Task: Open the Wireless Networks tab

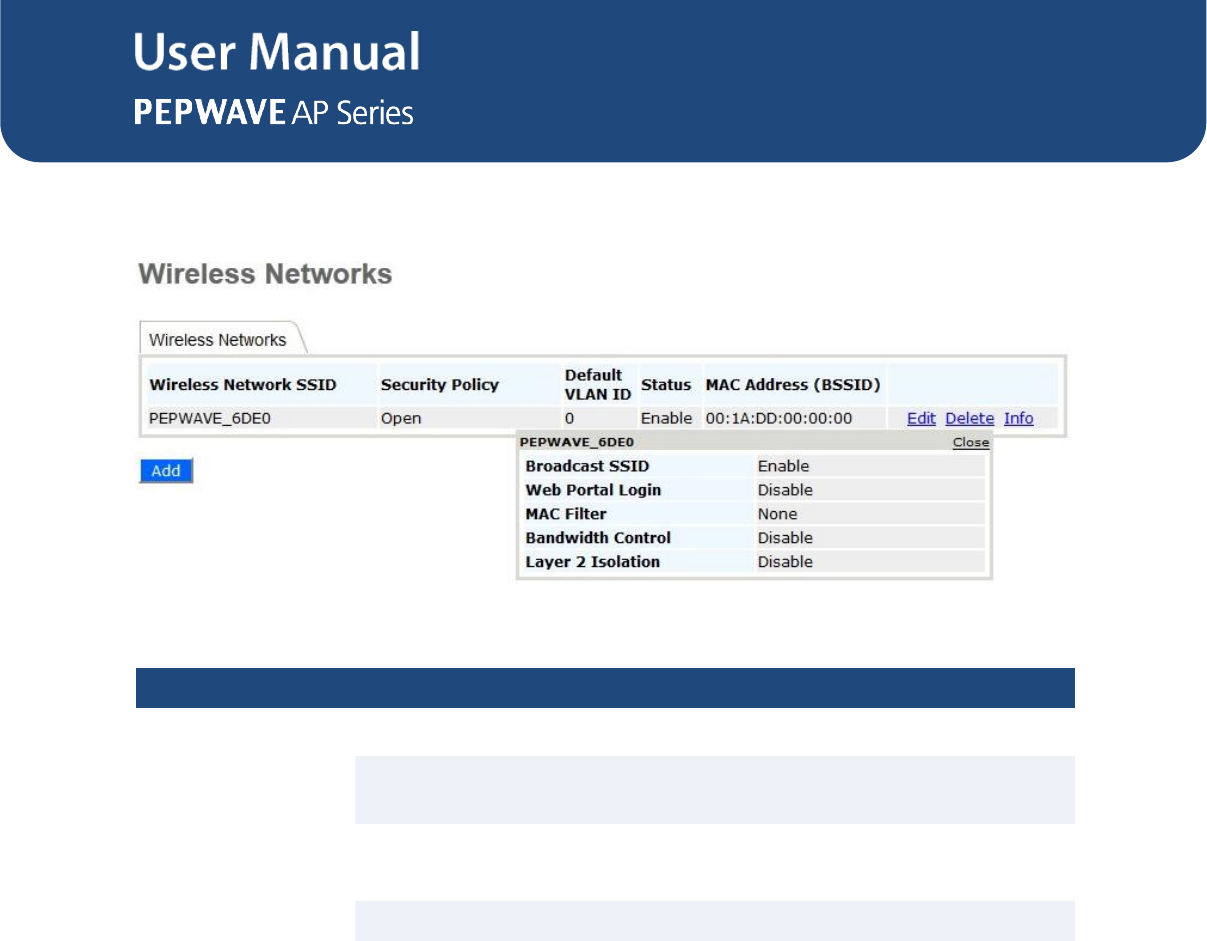Action: (x=218, y=340)
